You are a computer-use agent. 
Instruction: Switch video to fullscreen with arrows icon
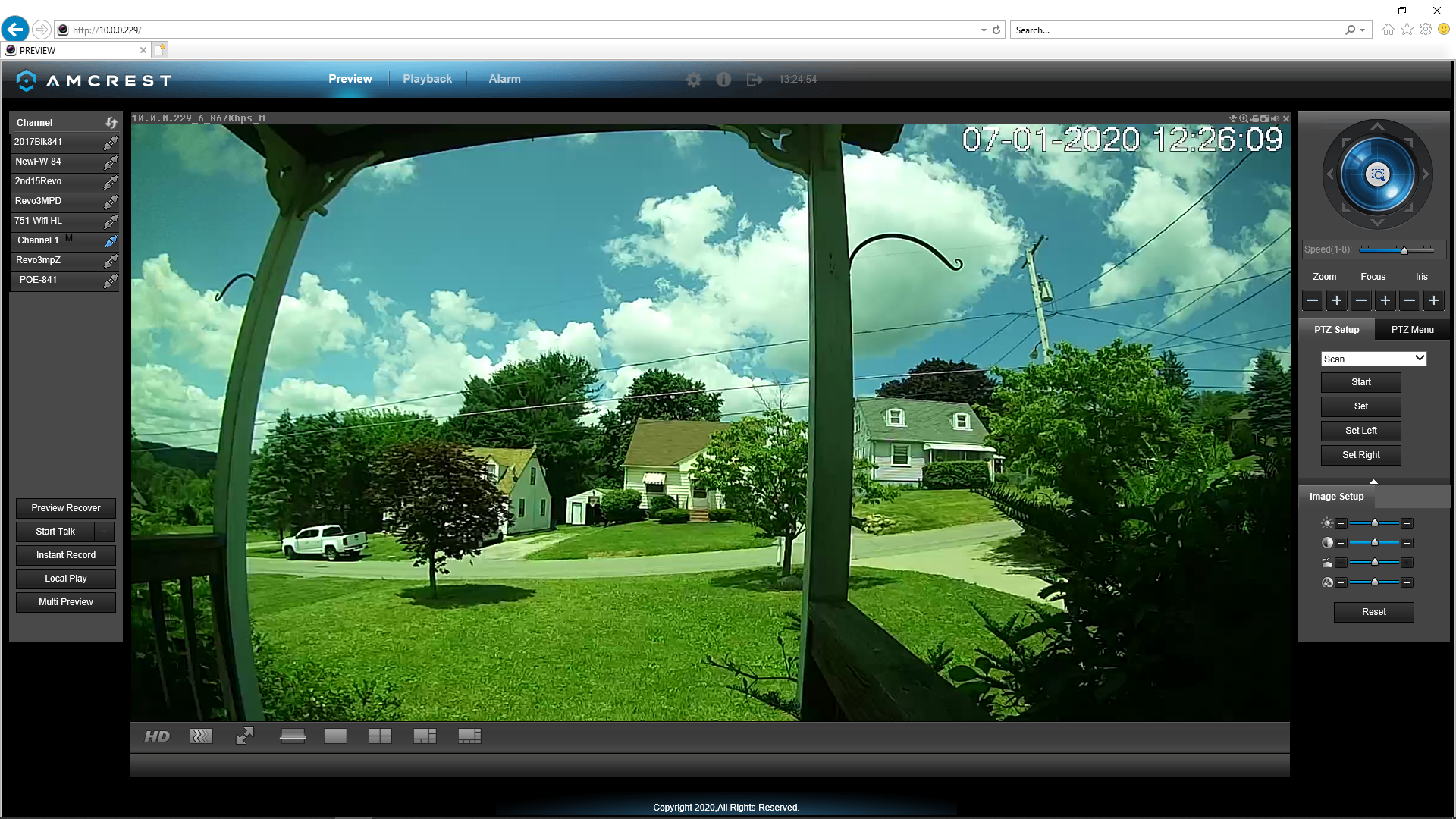click(245, 736)
